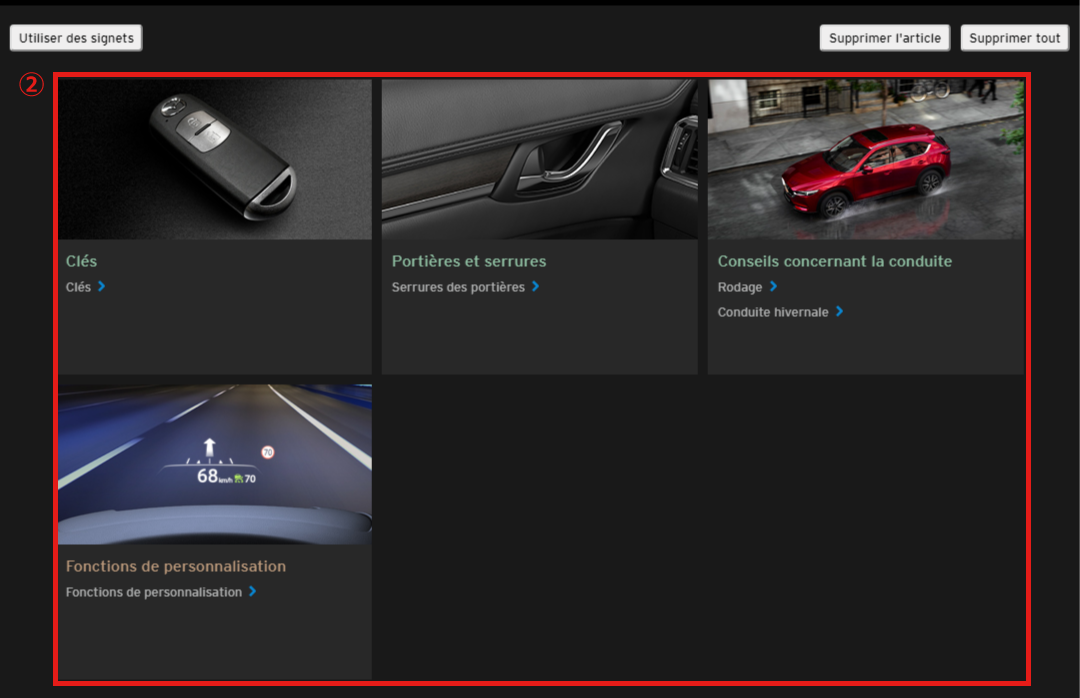Click chevron beside 'Fonctions de personnalisation' link
Screen dimensions: 1080x698
click(x=253, y=592)
